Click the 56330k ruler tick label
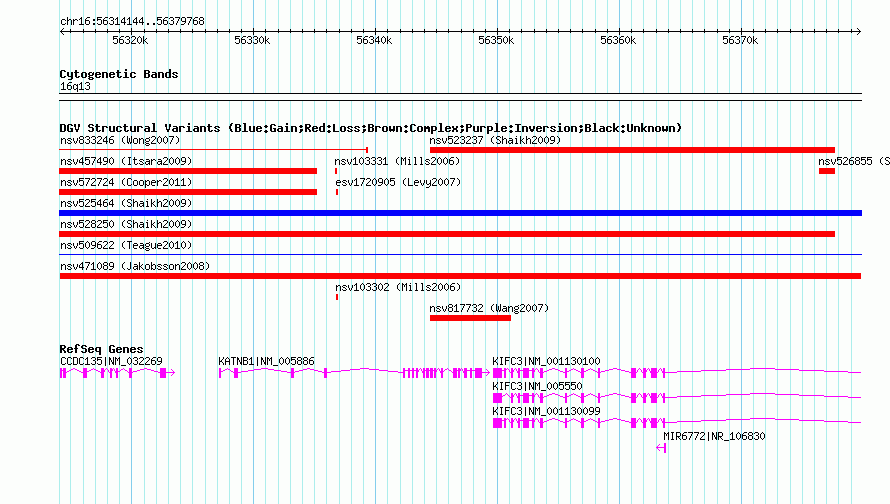The height and width of the screenshot is (504, 890). (252, 40)
